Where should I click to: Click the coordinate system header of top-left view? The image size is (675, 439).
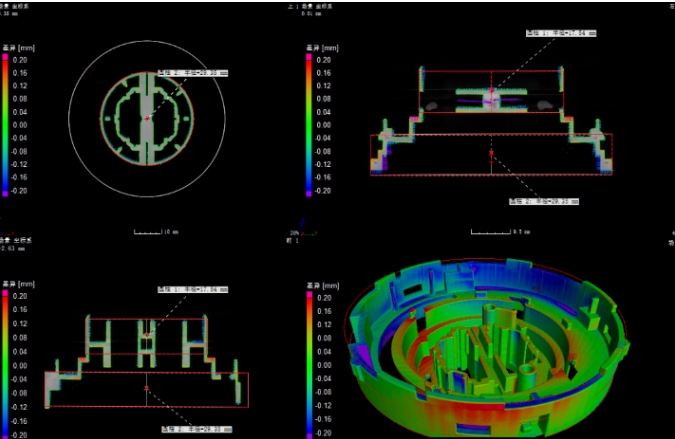click(x=17, y=5)
